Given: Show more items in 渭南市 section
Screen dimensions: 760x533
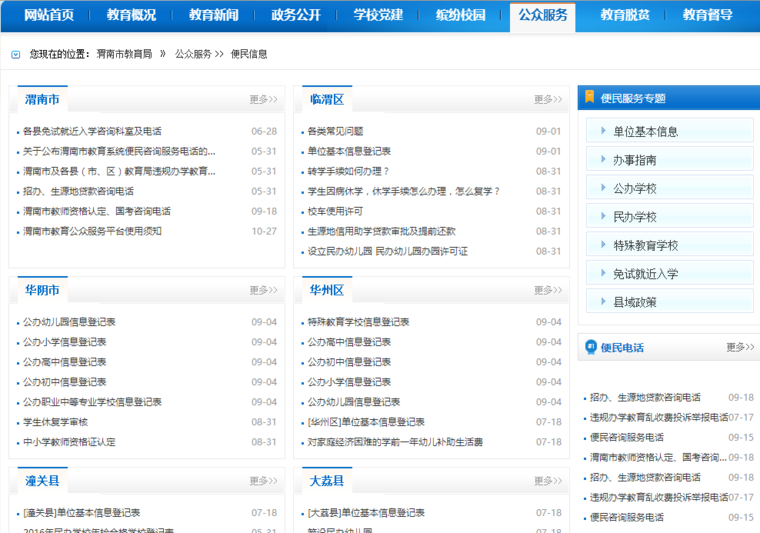Looking at the screenshot, I should (x=264, y=99).
